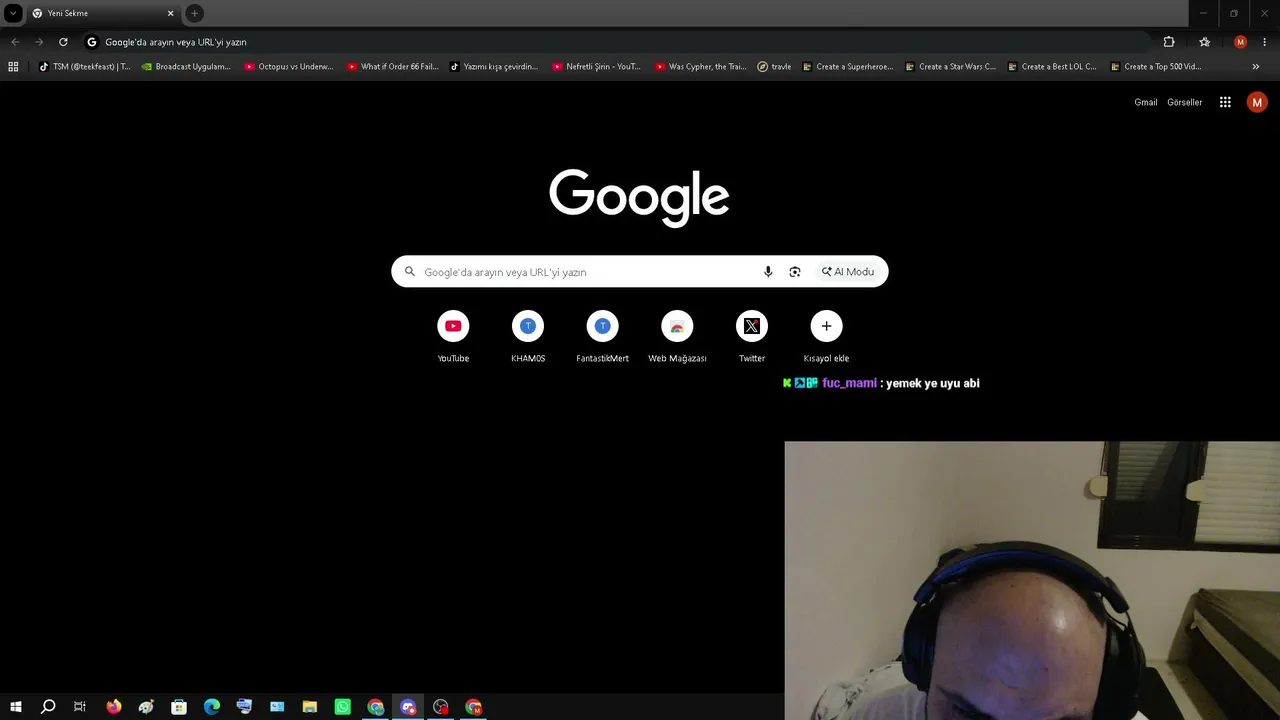Open the Create a Top 500 Vid... bookmark
1280x720 pixels.
(1156, 67)
